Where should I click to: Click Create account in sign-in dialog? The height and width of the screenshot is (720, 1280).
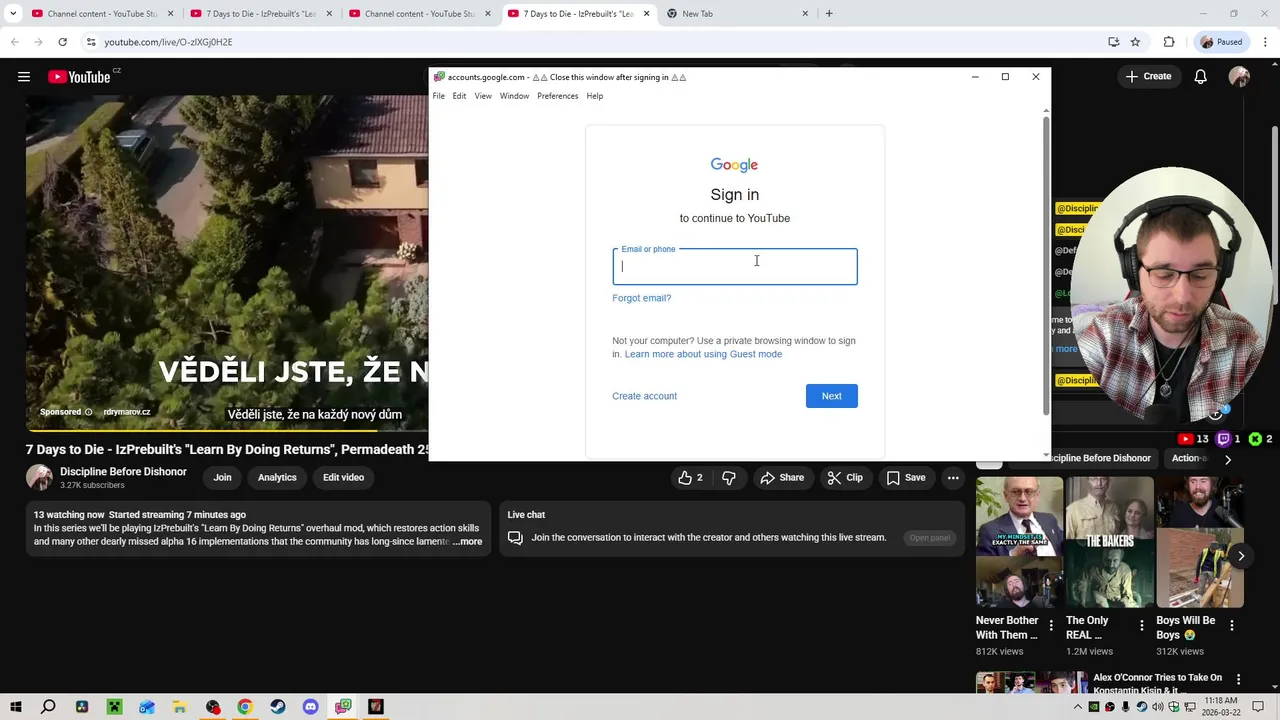click(645, 396)
